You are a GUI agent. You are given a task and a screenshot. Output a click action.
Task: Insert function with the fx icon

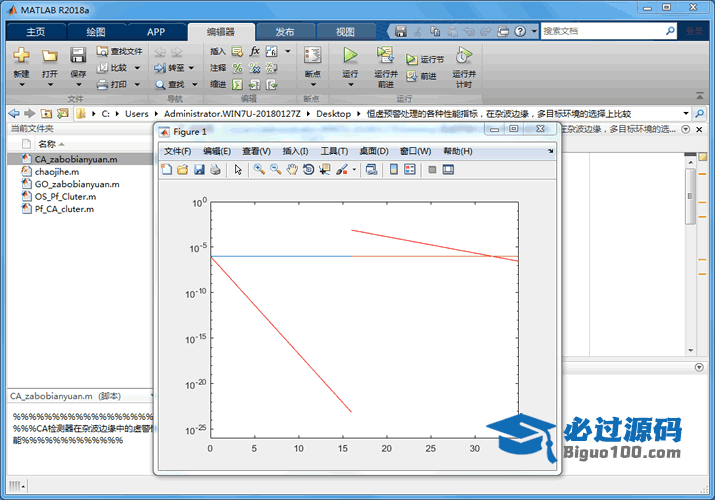(254, 51)
